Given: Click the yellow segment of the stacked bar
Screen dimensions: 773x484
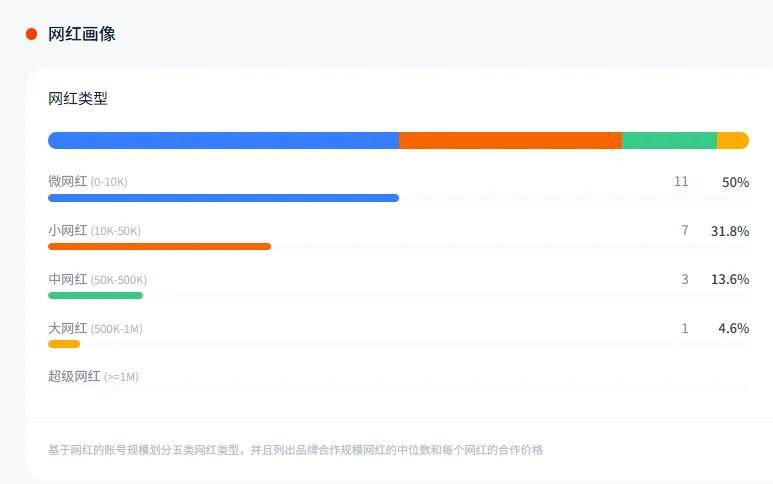Looking at the screenshot, I should click(733, 141).
